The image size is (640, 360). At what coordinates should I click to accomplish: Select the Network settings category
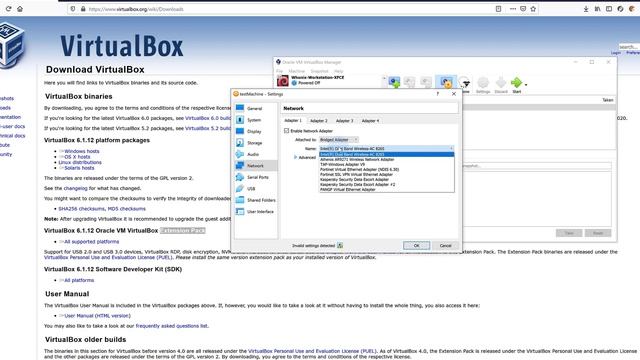[255, 166]
